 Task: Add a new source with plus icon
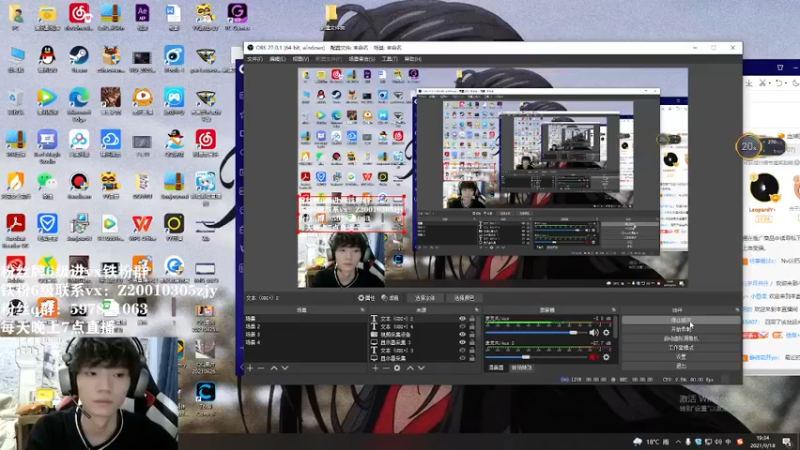pyautogui.click(x=375, y=368)
